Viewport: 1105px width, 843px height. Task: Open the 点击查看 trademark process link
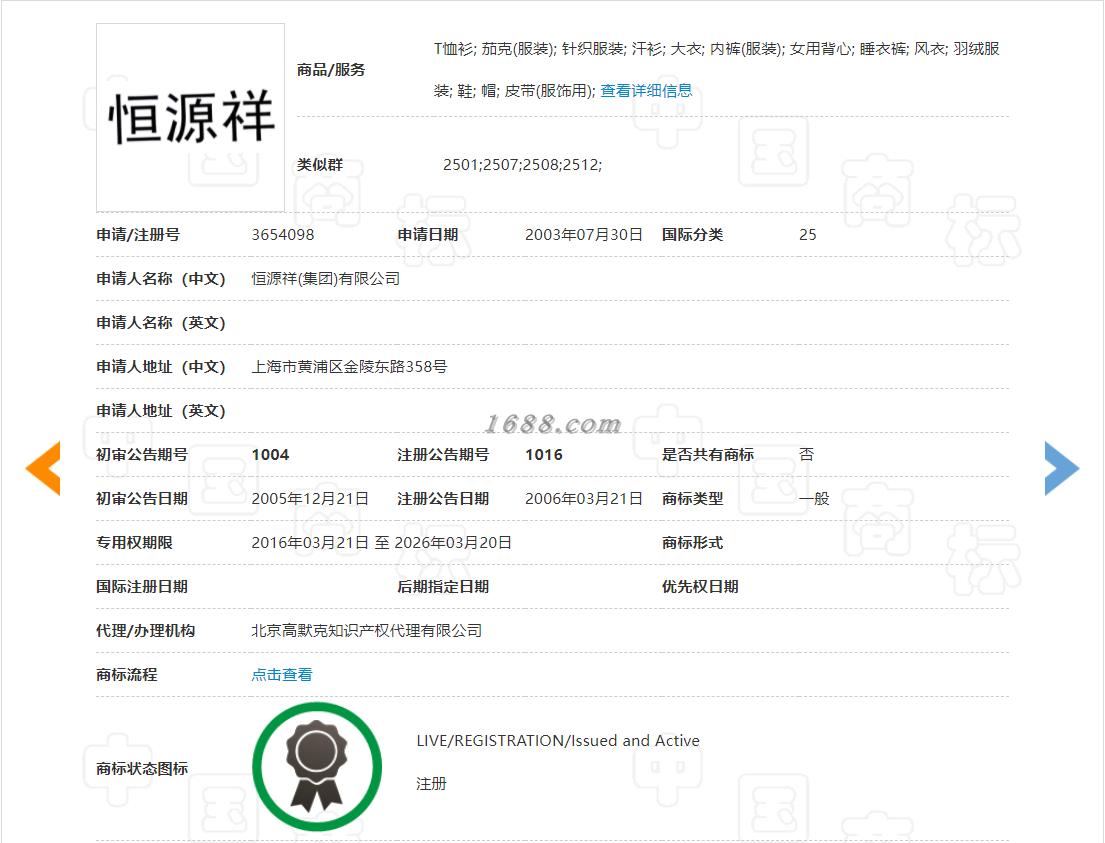pyautogui.click(x=282, y=675)
